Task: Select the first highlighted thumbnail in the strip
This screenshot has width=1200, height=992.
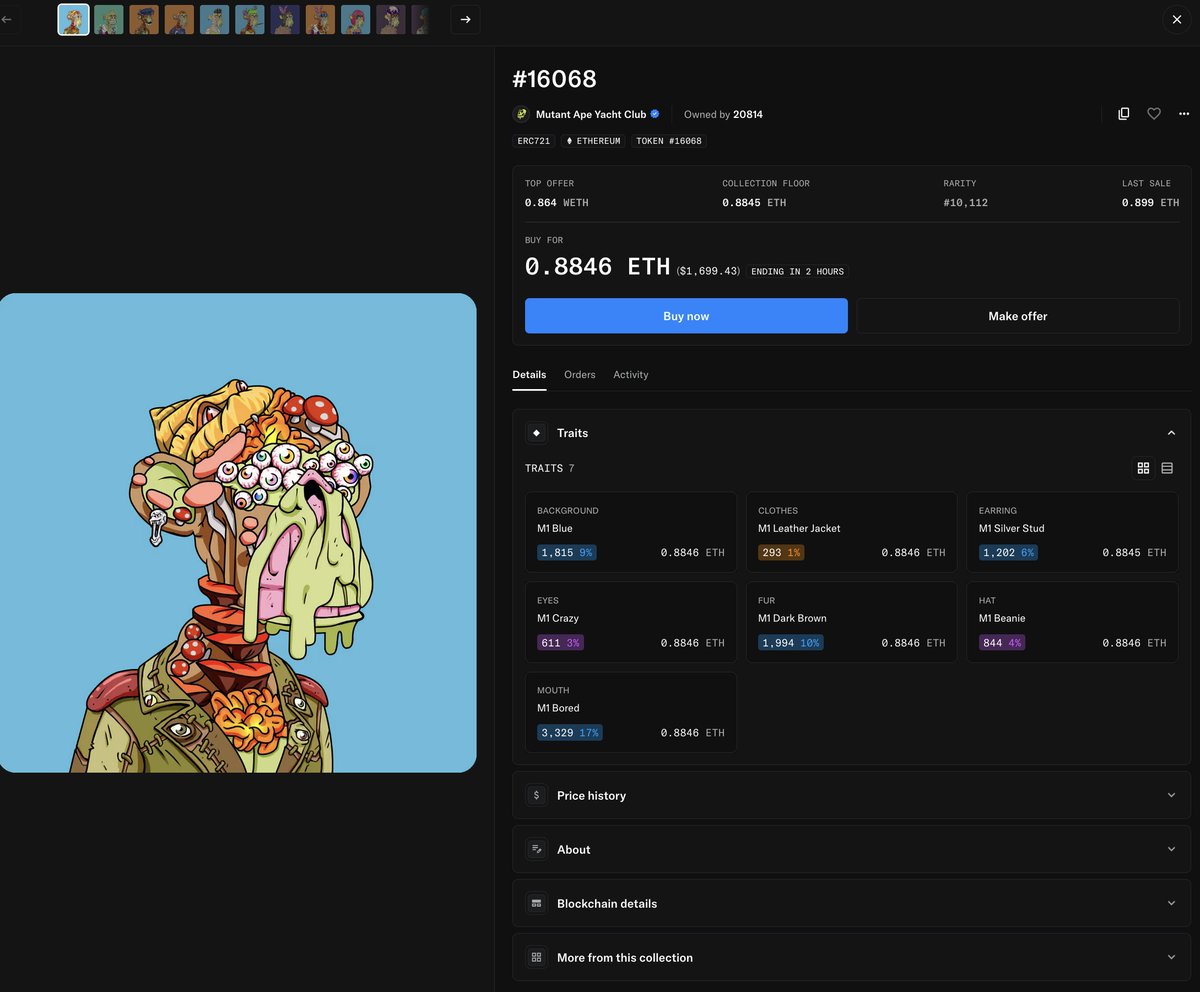Action: pos(74,19)
